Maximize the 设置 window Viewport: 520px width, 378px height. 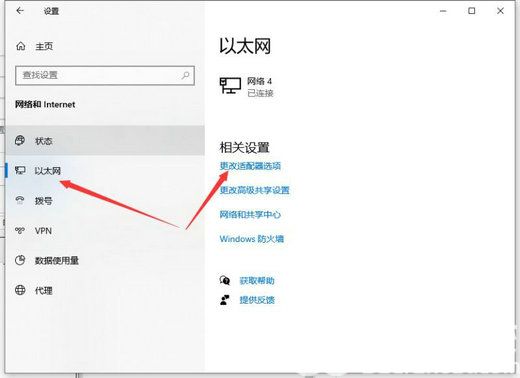point(472,11)
